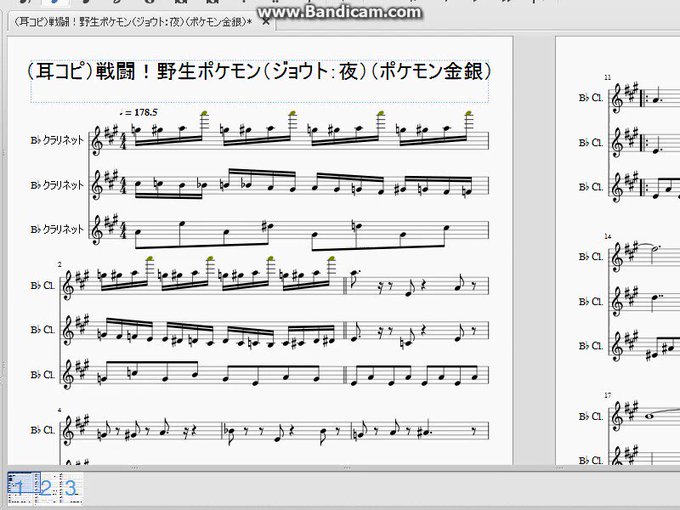Jump to page 1 in the navigator

click(x=21, y=488)
